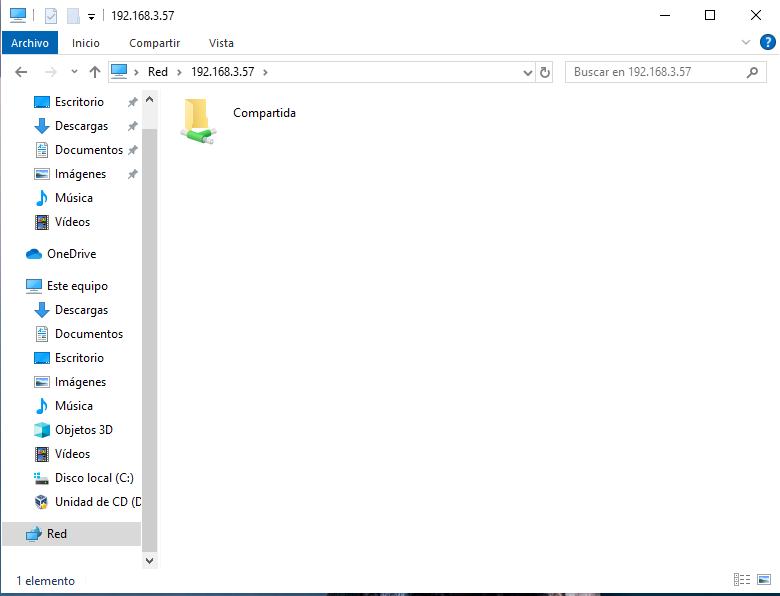Switch to details view icon in status bar
The height and width of the screenshot is (596, 780).
click(742, 579)
